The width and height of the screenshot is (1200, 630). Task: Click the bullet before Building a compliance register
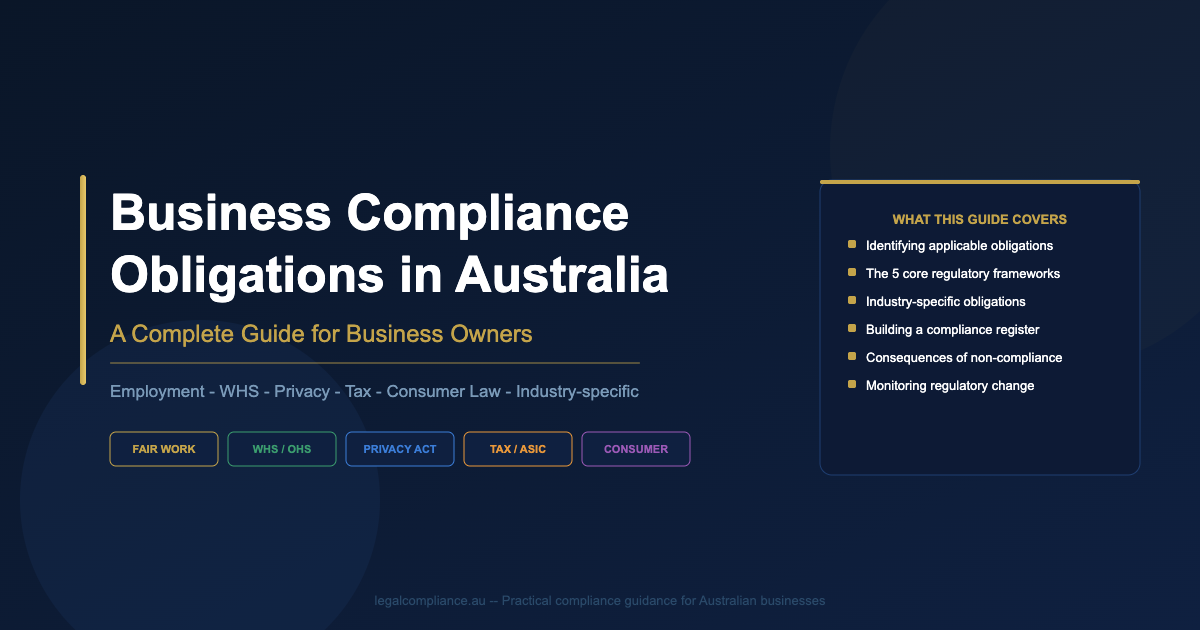(x=851, y=328)
